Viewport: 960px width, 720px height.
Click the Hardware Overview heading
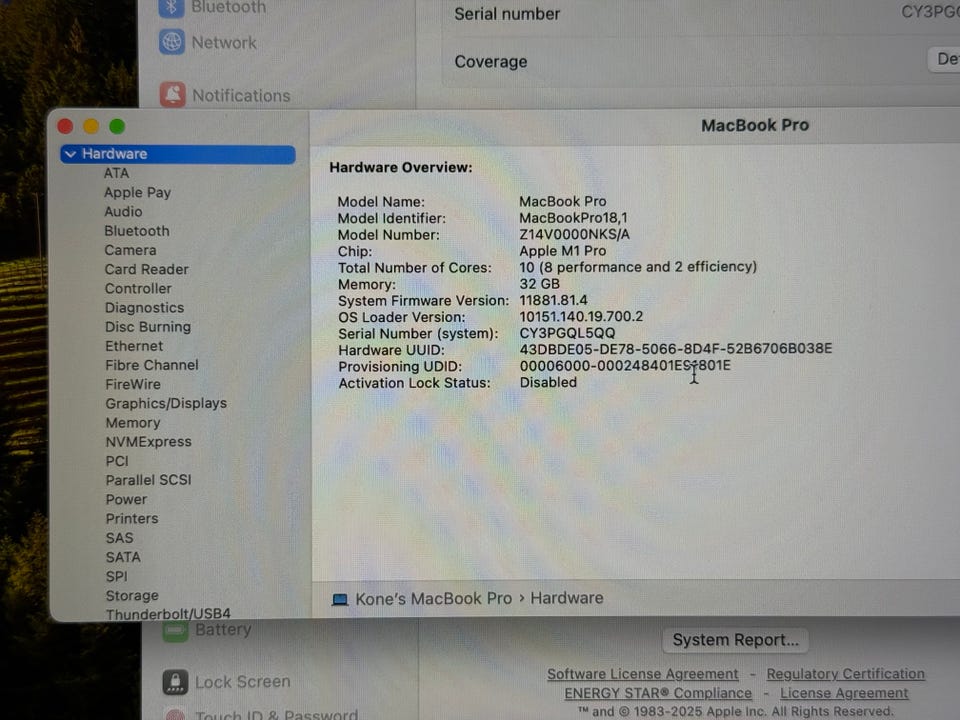400,168
